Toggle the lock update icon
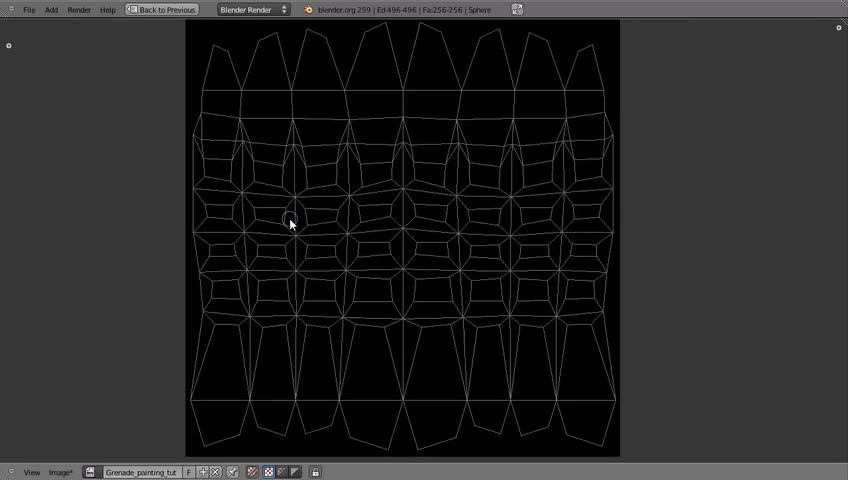Image resolution: width=848 pixels, height=480 pixels. coord(315,472)
